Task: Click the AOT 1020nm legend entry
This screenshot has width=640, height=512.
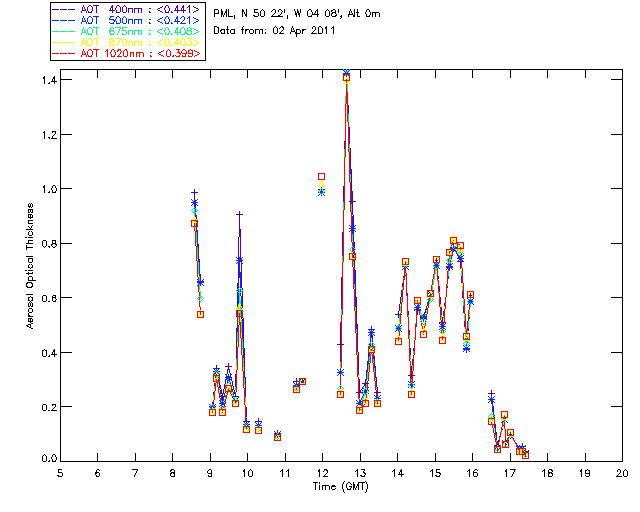Action: click(x=127, y=53)
